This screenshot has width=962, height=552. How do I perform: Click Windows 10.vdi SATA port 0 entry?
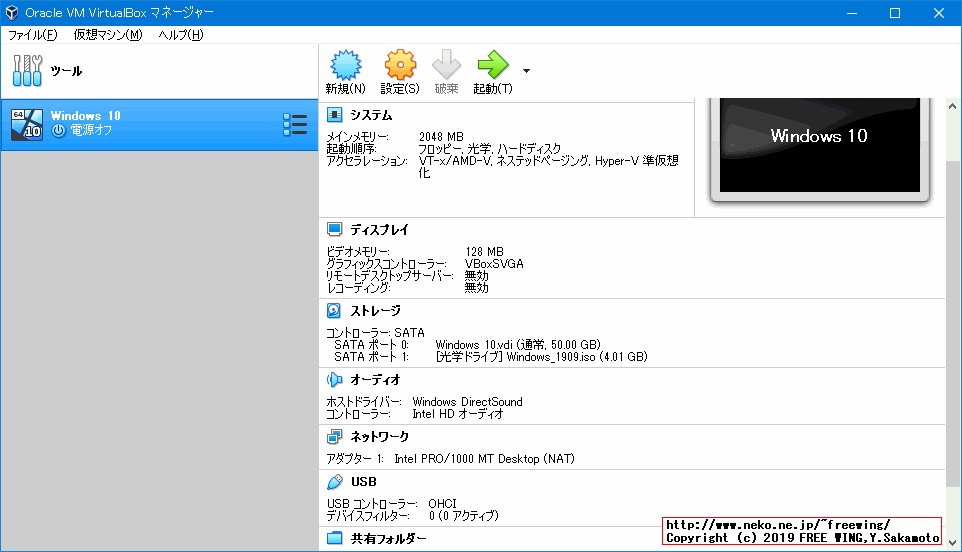click(x=518, y=345)
